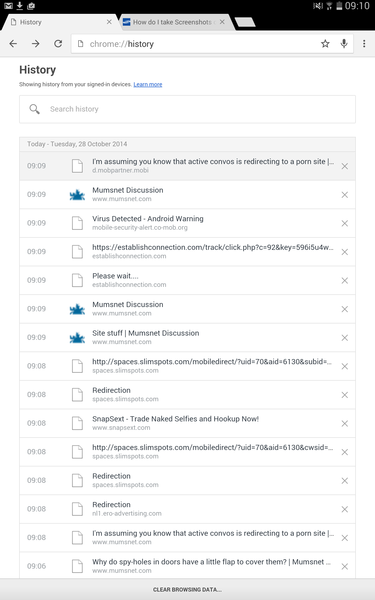
Task: Tap CLEAR BROWSING DATA... button
Action: click(188, 590)
